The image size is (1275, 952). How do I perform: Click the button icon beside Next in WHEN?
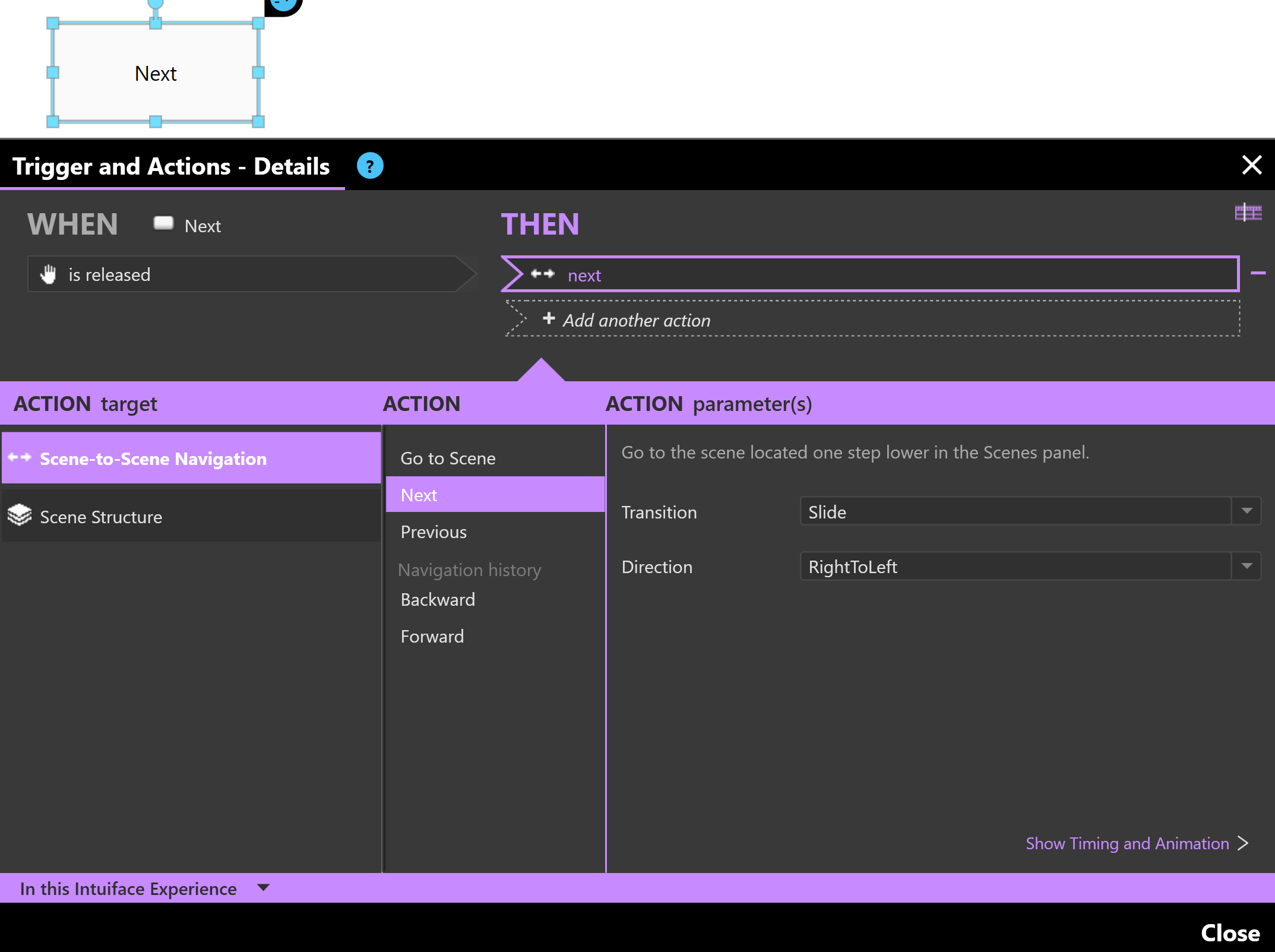point(163,223)
